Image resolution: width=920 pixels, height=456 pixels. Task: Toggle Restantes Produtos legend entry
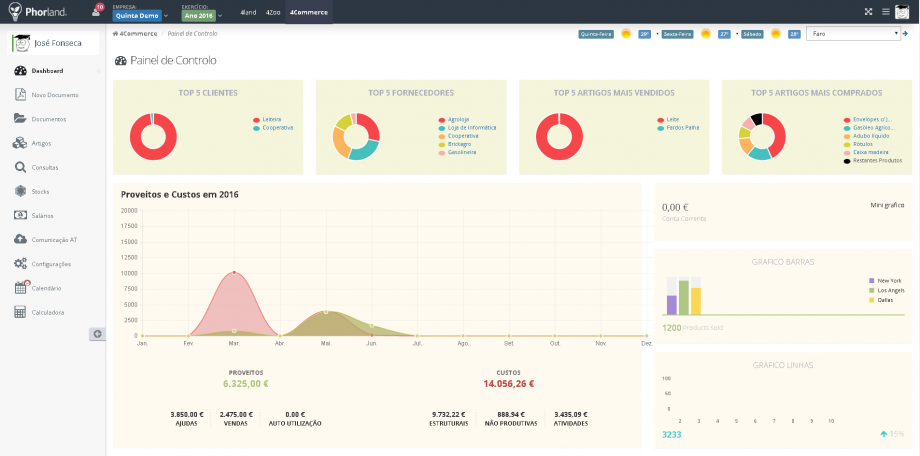(873, 161)
